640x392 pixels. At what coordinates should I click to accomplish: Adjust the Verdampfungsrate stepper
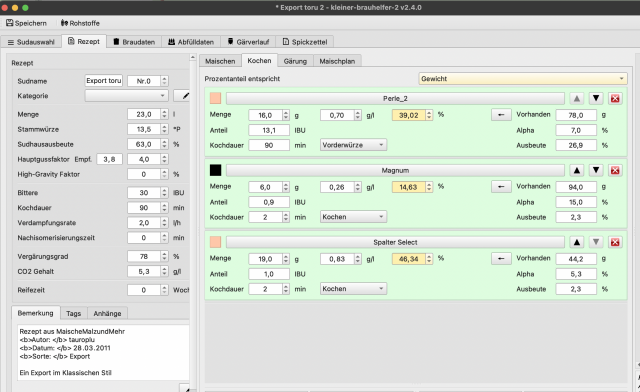164,223
